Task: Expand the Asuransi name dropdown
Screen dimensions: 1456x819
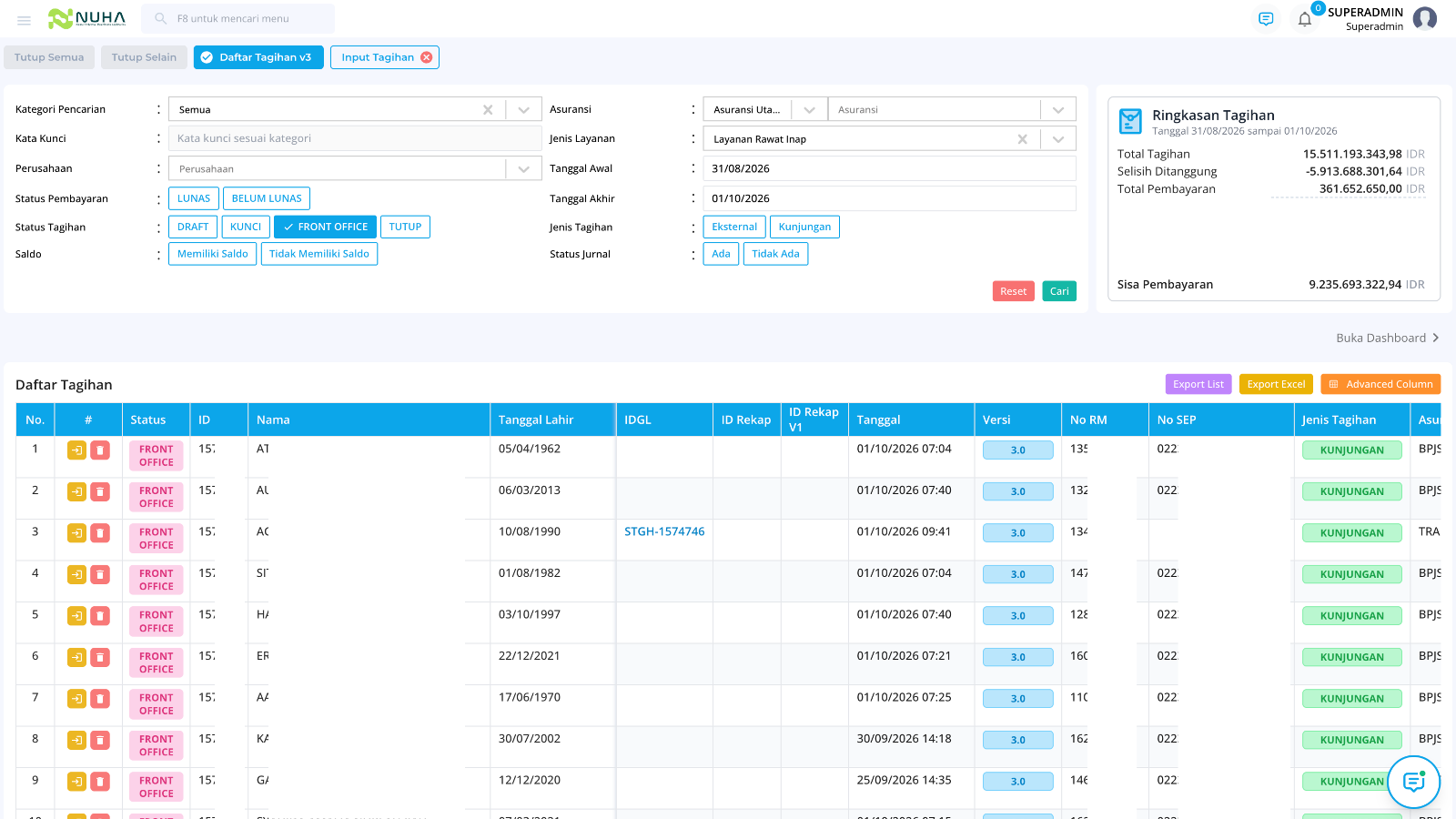Action: point(1058,110)
